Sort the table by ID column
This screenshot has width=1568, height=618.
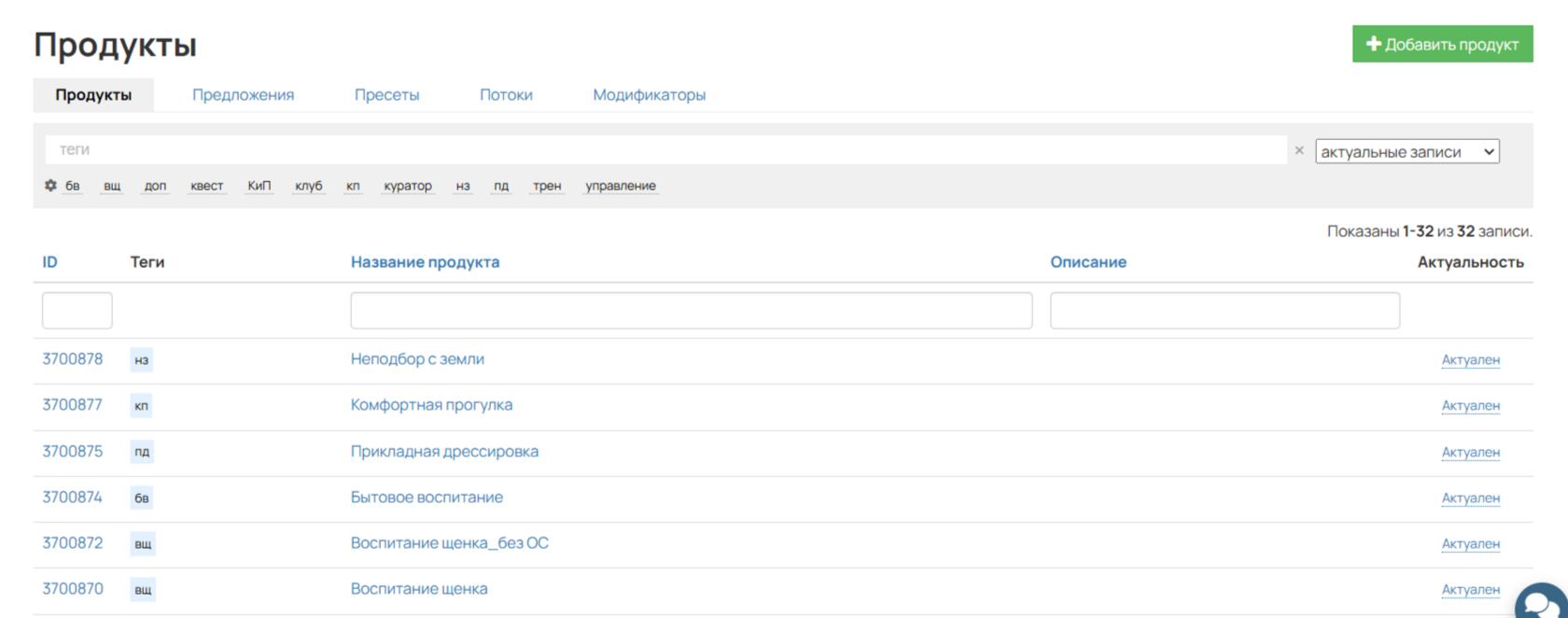(x=49, y=262)
